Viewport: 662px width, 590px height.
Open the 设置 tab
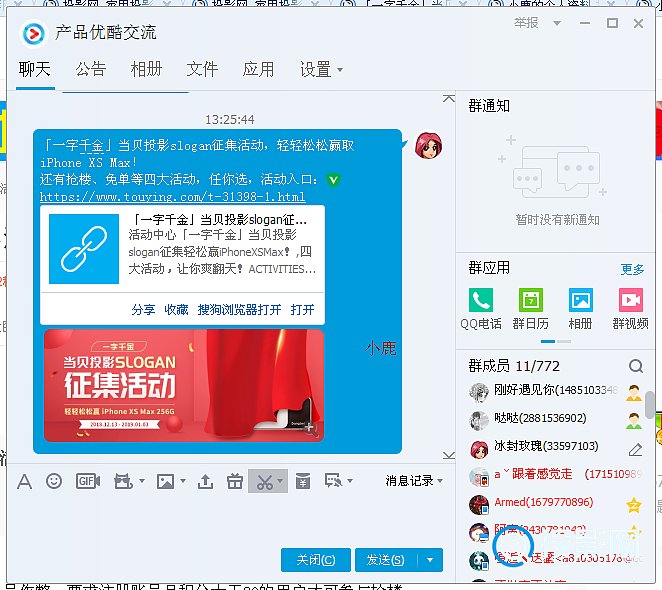point(315,69)
